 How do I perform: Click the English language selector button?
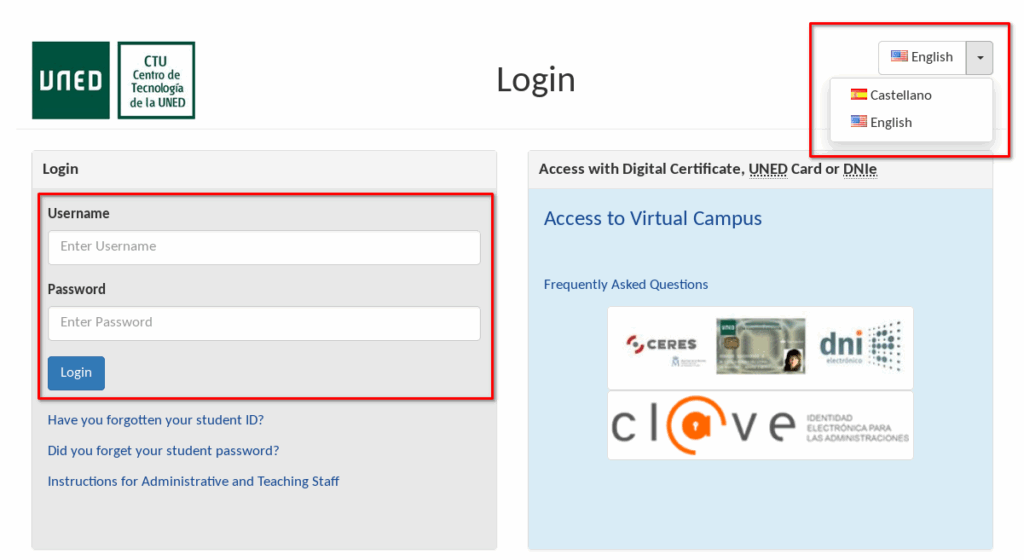[922, 57]
